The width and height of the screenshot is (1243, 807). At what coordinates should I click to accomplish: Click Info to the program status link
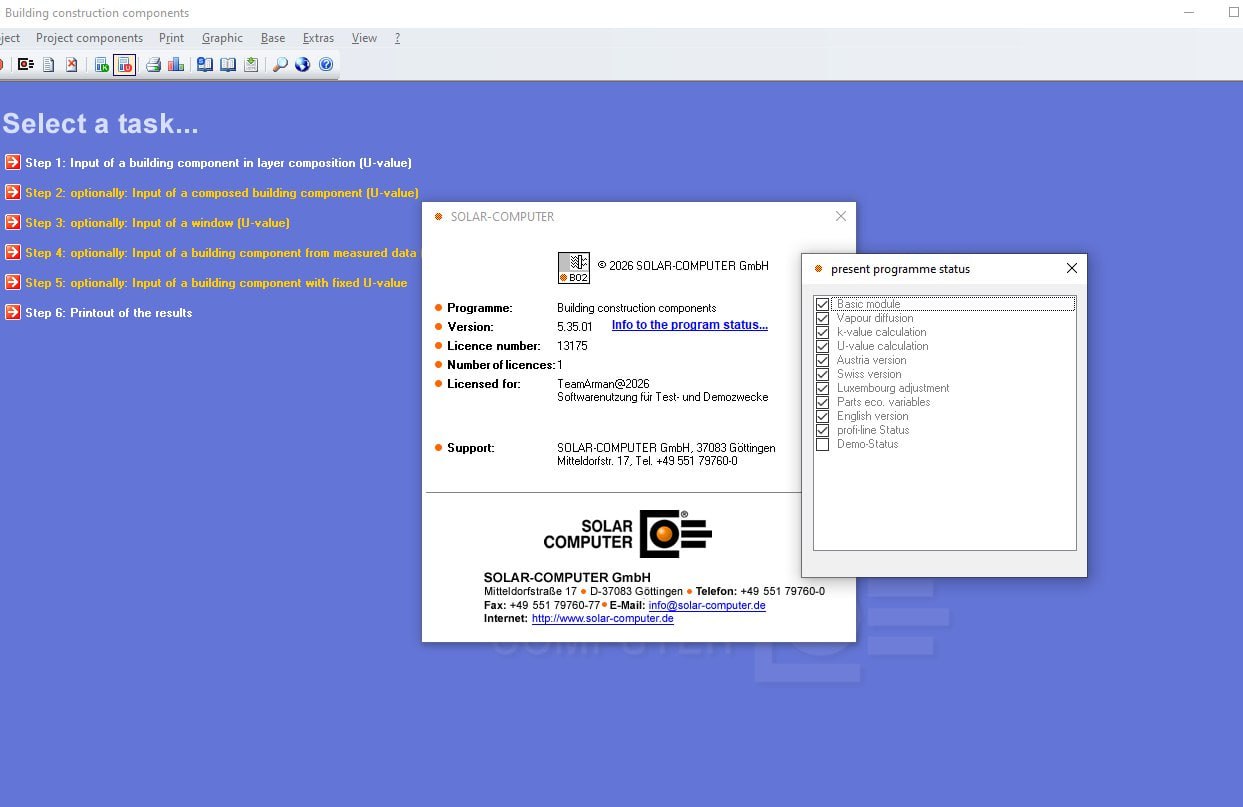(x=690, y=325)
